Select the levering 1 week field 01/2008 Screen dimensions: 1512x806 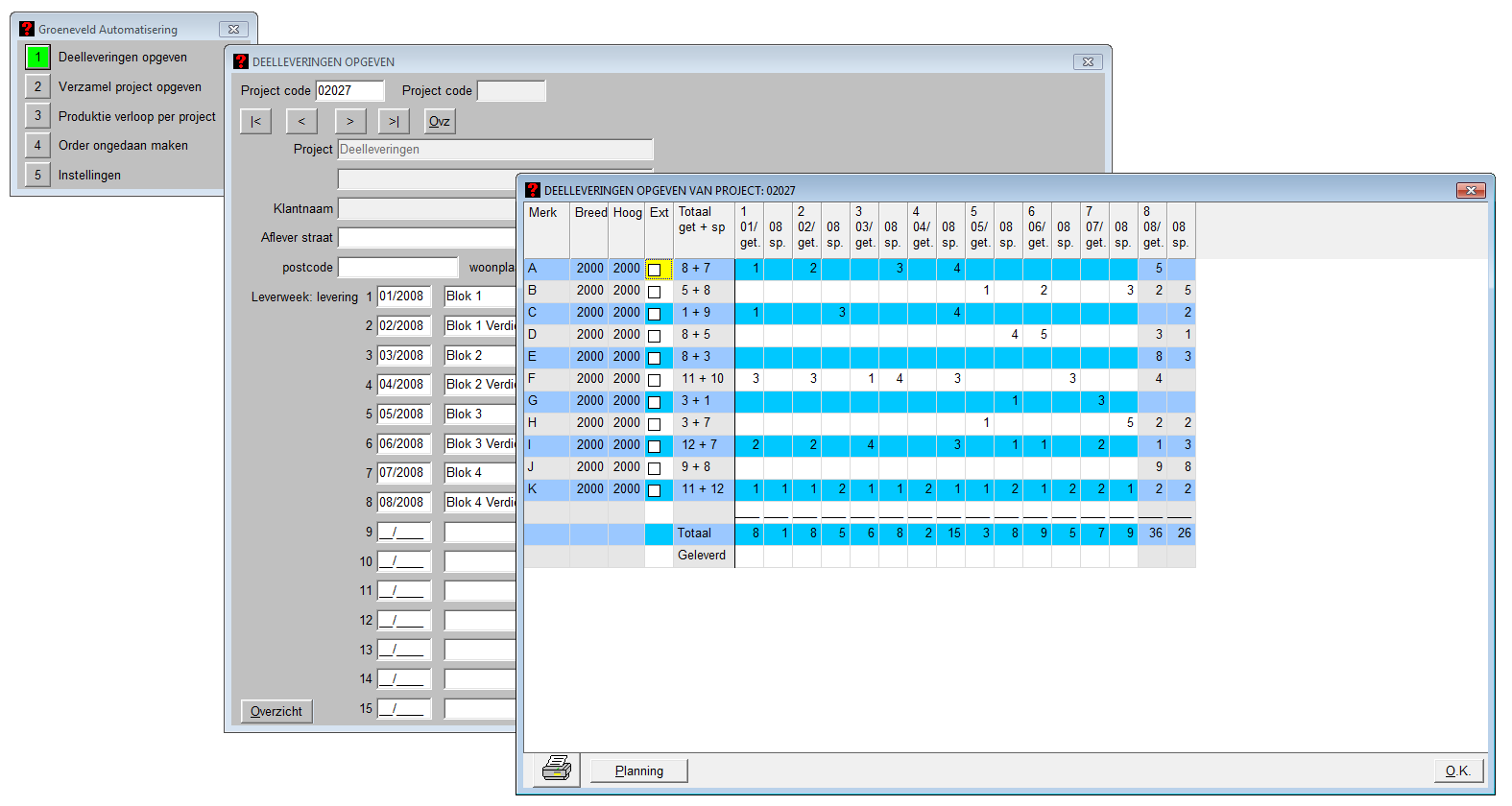(x=403, y=296)
